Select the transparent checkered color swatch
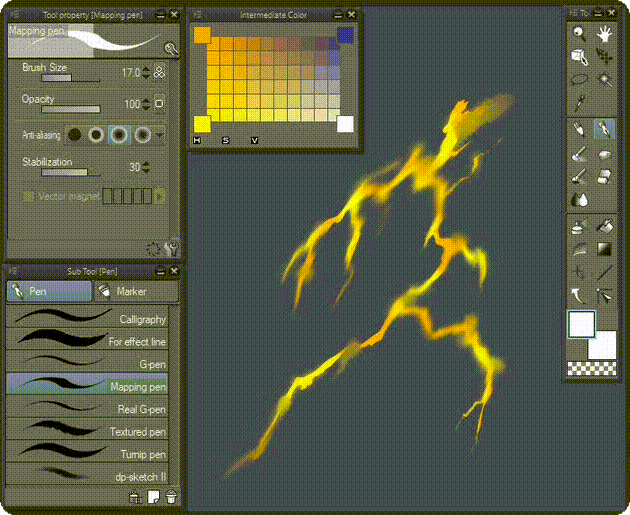This screenshot has height=515, width=630. (x=592, y=368)
